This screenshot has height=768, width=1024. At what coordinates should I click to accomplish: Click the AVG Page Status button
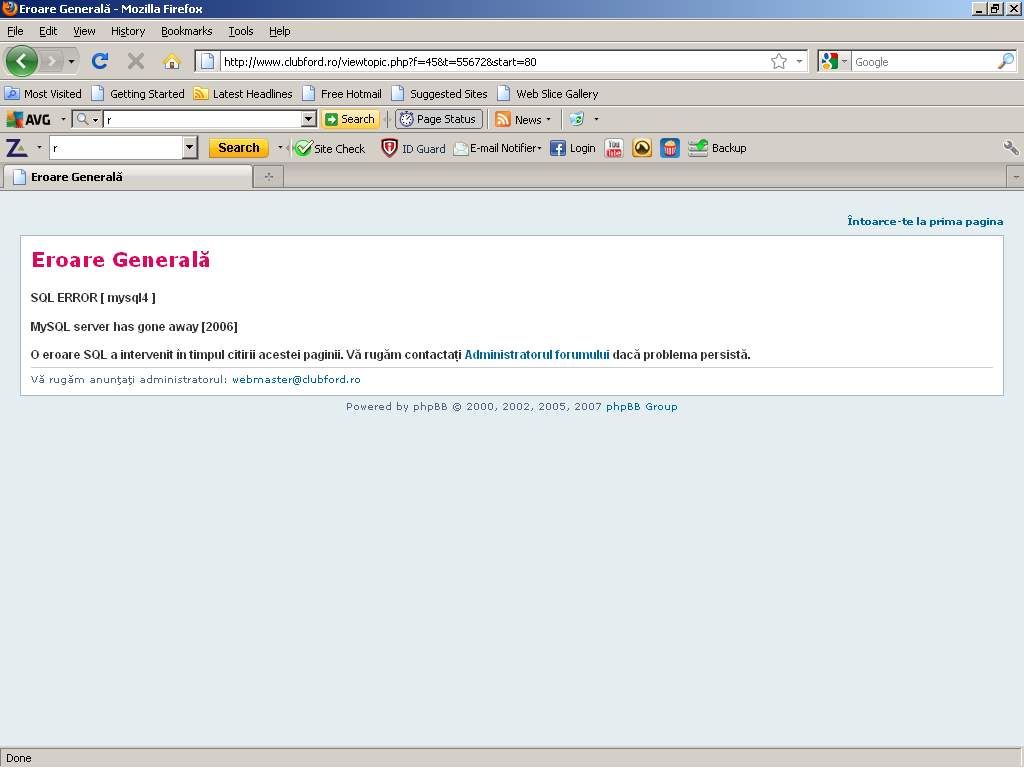[x=439, y=119]
